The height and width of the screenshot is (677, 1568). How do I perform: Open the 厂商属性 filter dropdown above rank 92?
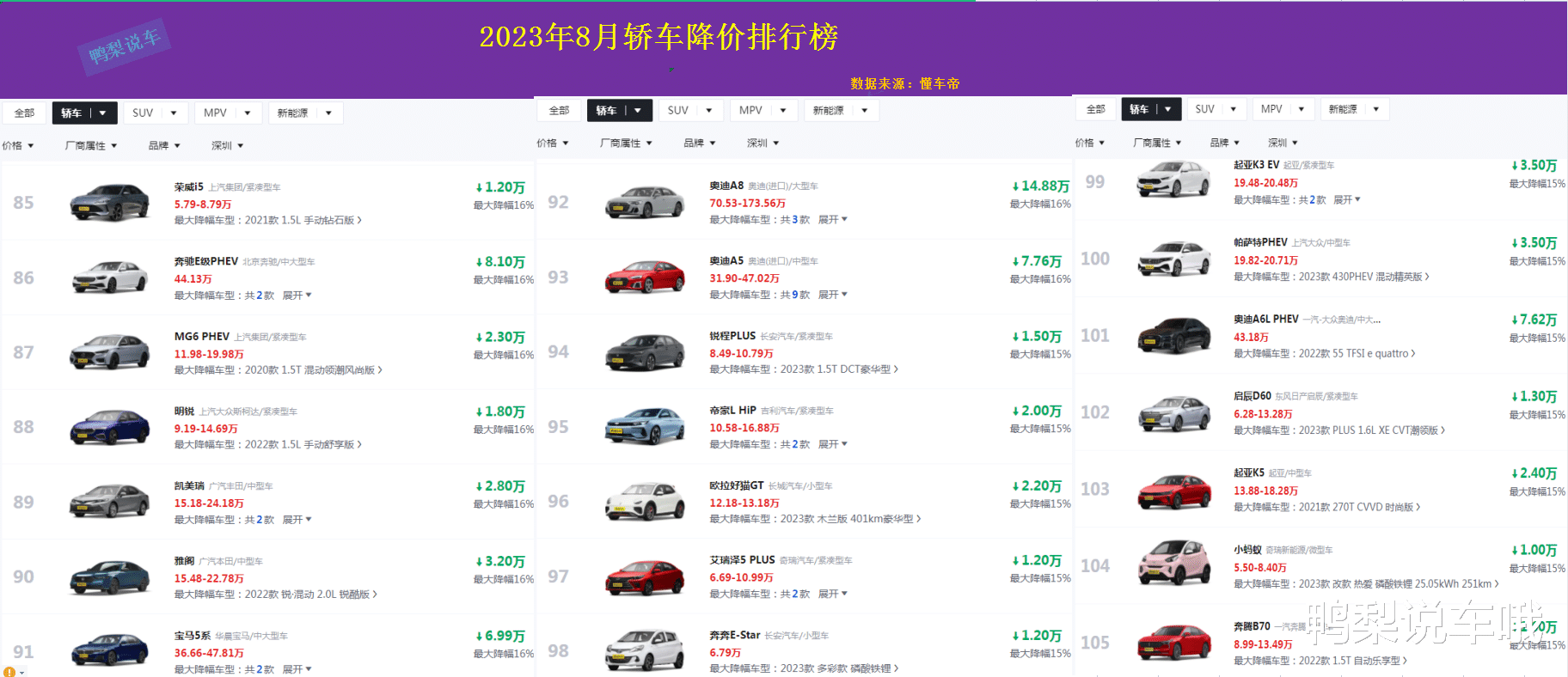pyautogui.click(x=626, y=143)
